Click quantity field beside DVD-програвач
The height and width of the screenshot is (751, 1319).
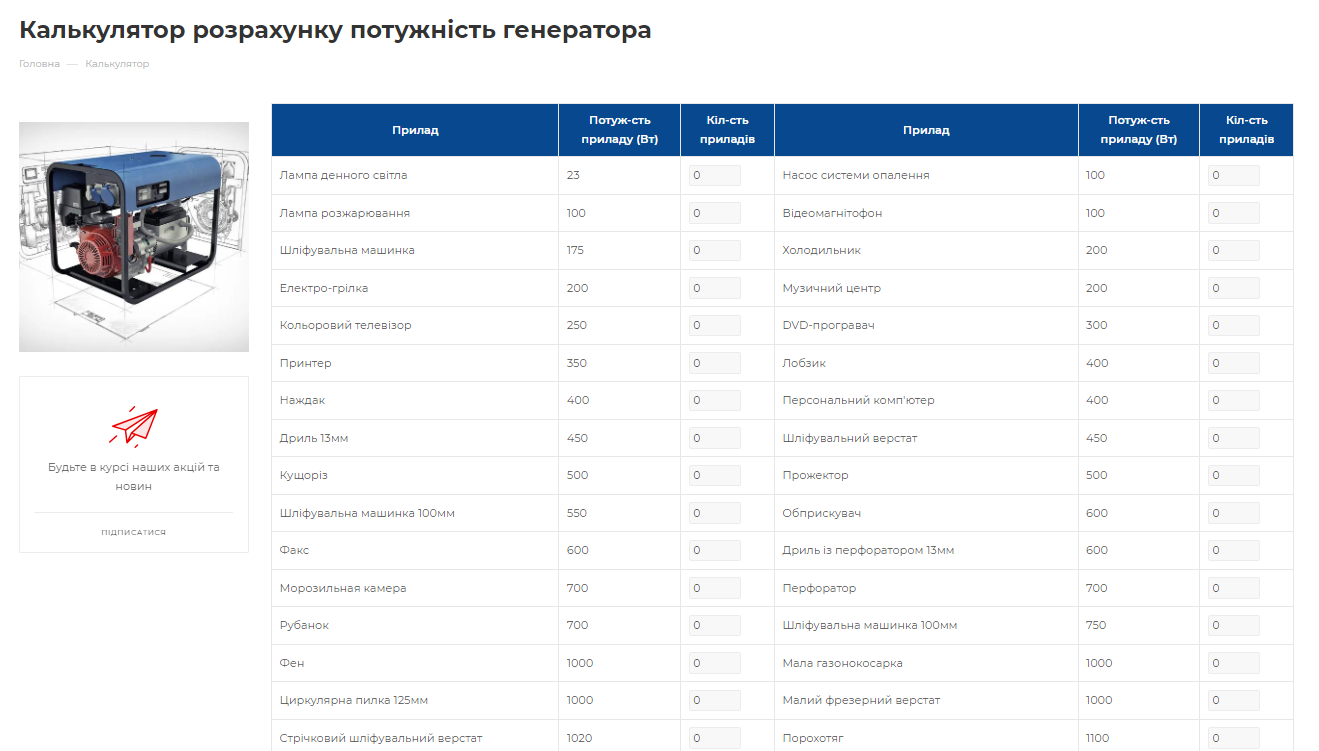pyautogui.click(x=1233, y=325)
